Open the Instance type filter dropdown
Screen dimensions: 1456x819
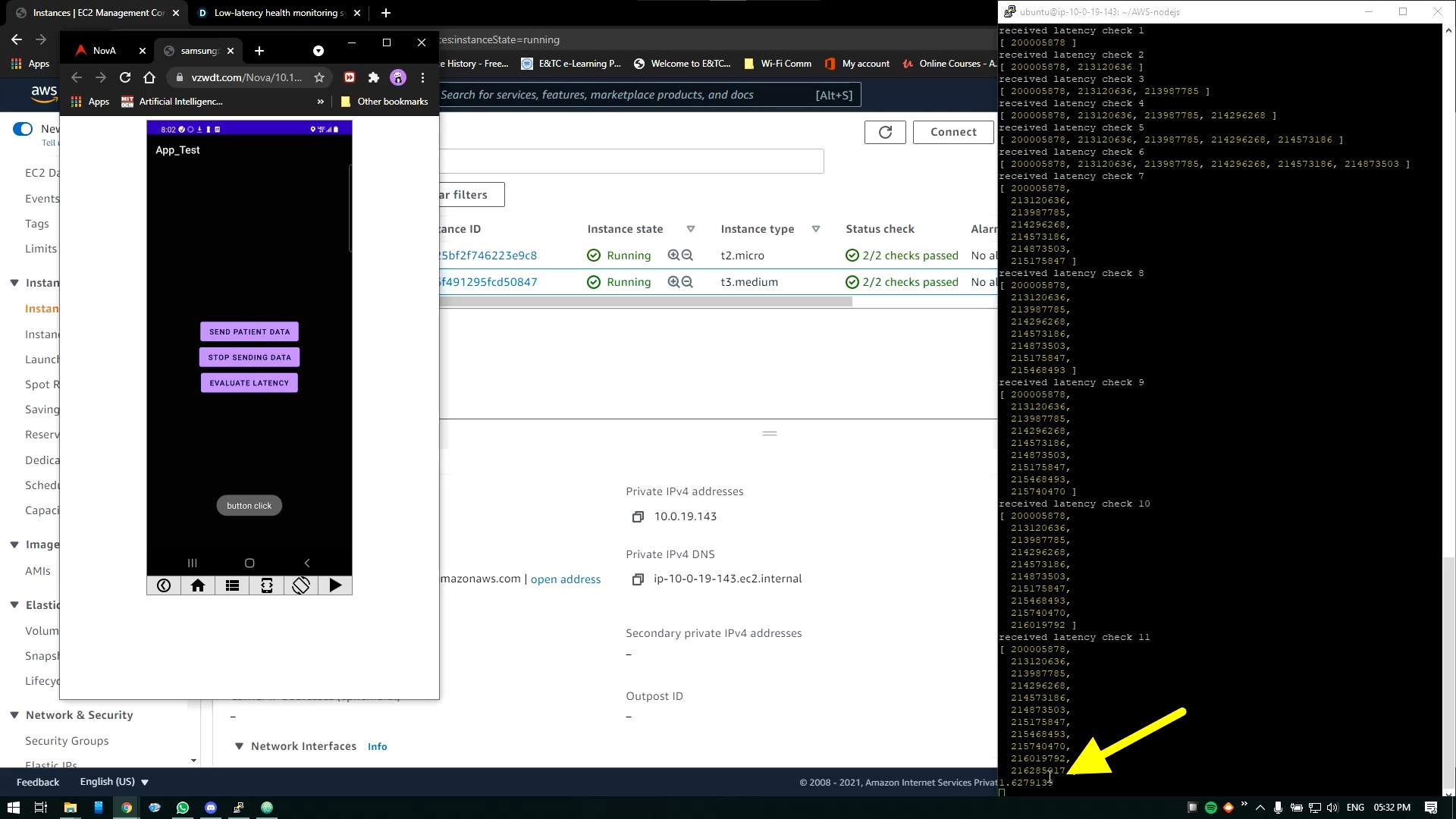pos(816,229)
